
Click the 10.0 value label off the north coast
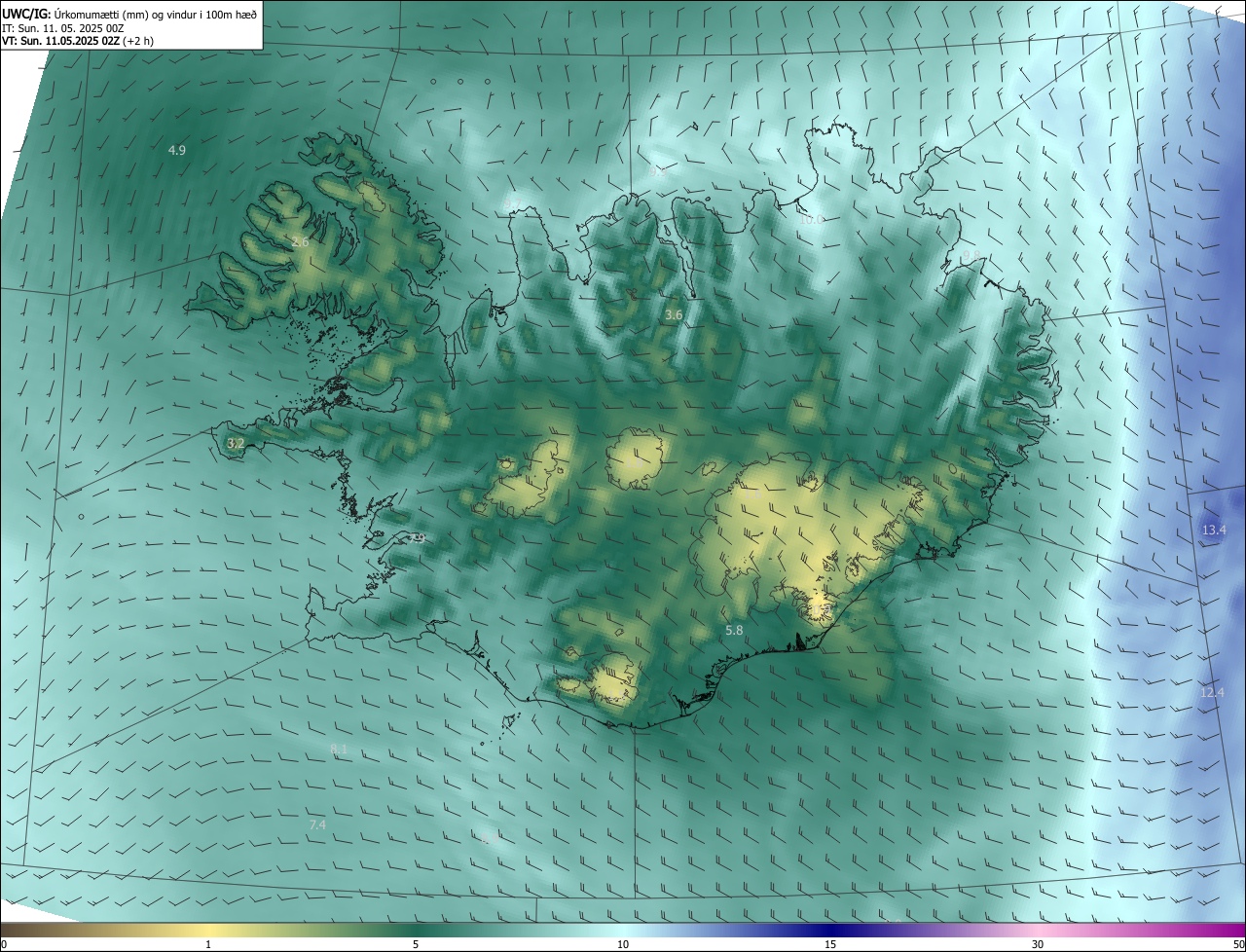coord(812,220)
